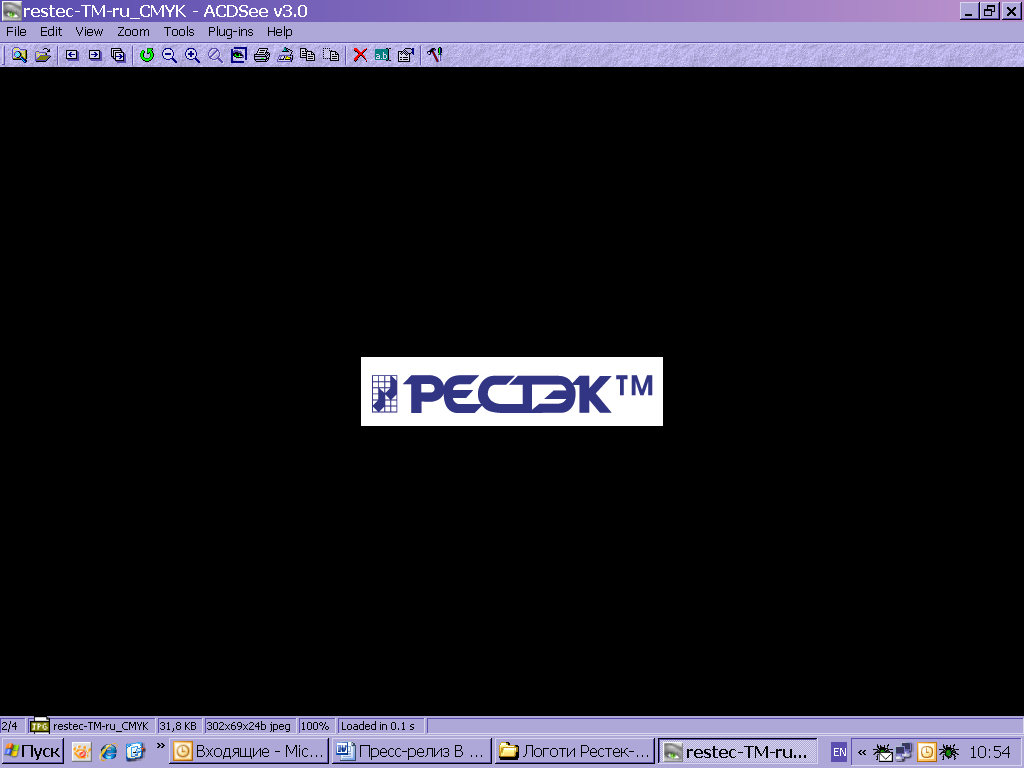Click the open folder toolbar icon
Viewport: 1024px width, 768px height.
(x=42, y=56)
